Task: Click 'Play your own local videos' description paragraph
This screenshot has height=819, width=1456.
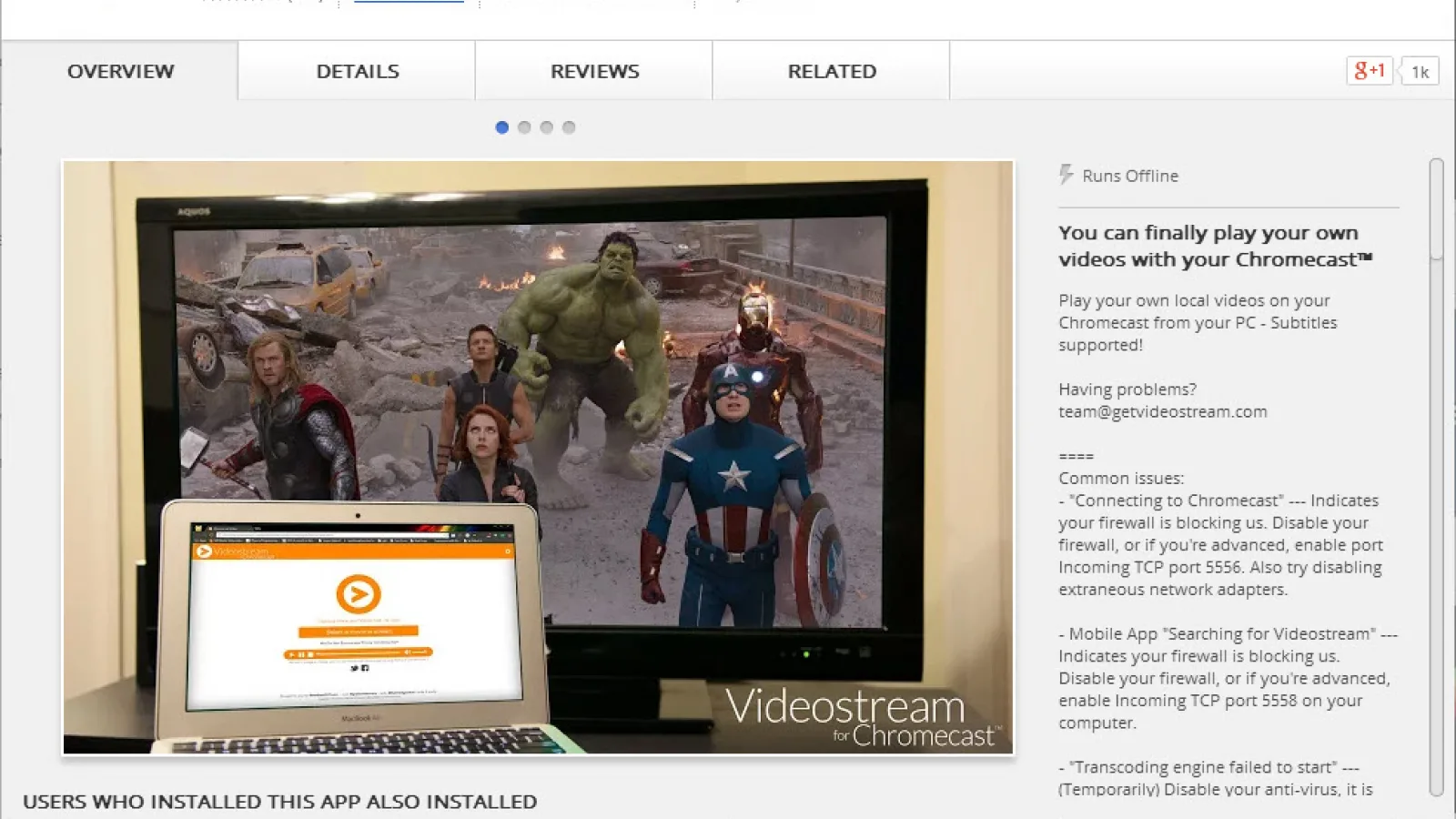Action: click(1198, 323)
